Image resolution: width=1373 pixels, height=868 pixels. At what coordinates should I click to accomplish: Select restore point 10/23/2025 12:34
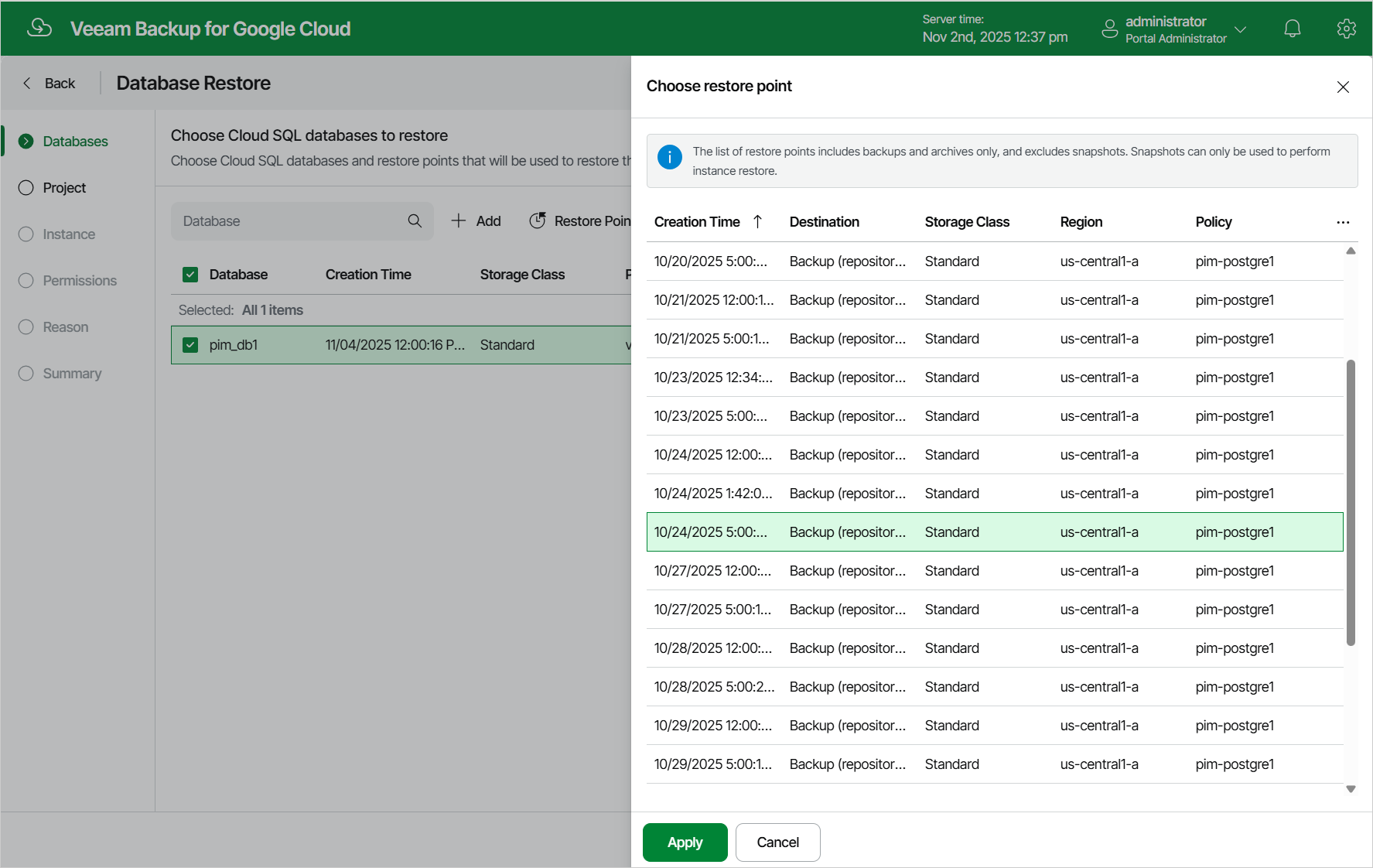(x=995, y=378)
